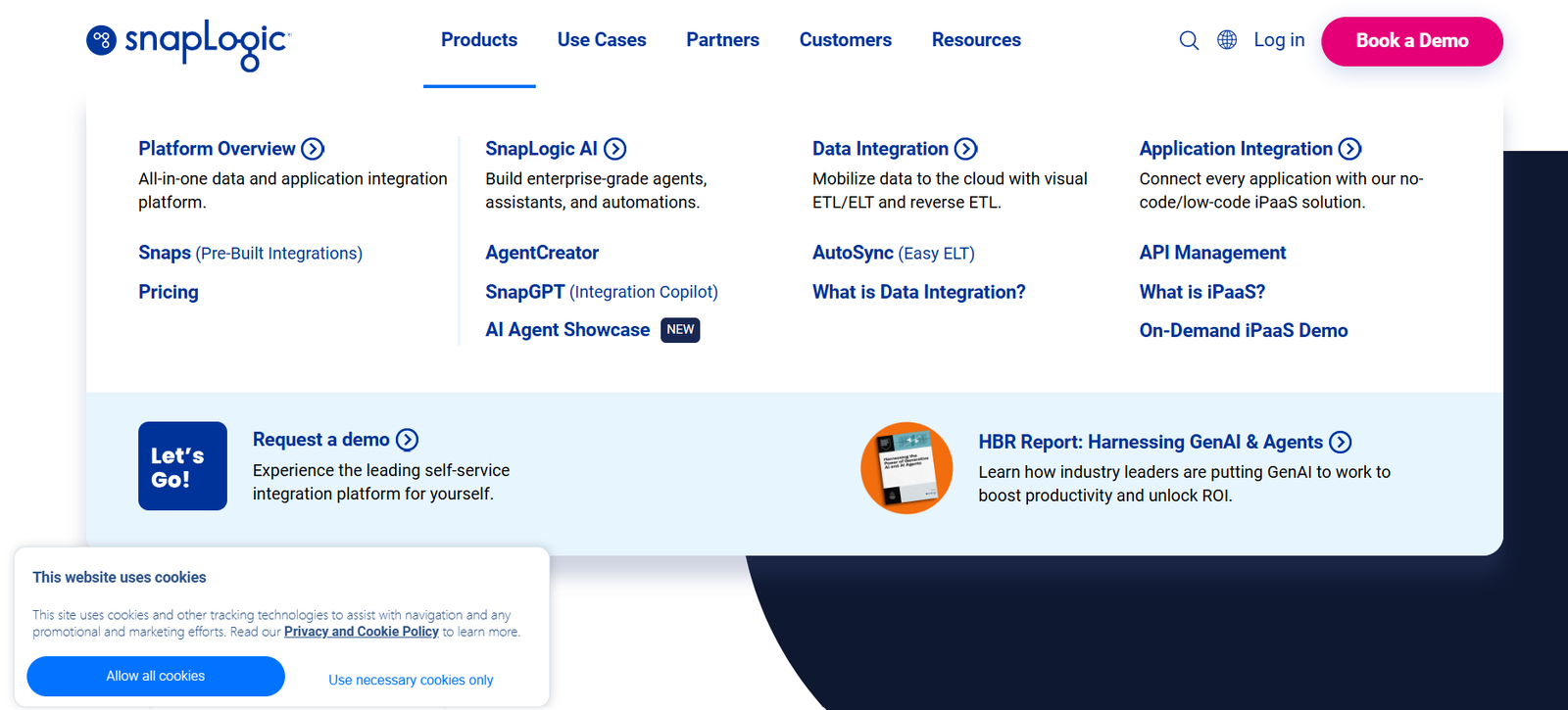Click the SnapLogic logo
The width and height of the screenshot is (1568, 710).
pyautogui.click(x=188, y=42)
